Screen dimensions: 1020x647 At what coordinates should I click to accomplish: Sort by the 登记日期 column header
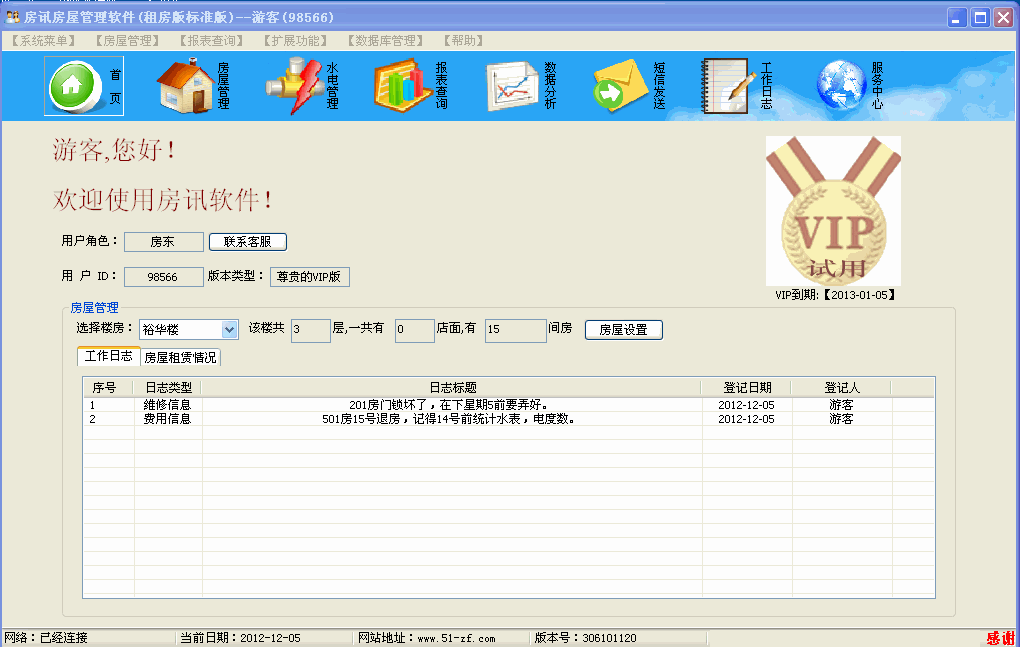click(747, 388)
